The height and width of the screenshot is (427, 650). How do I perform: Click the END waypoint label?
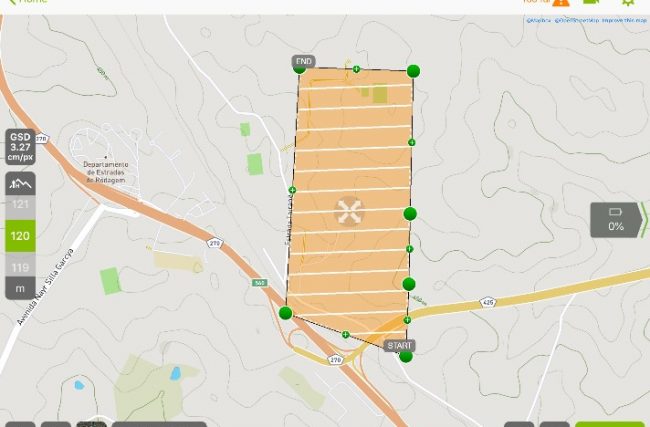pos(303,61)
